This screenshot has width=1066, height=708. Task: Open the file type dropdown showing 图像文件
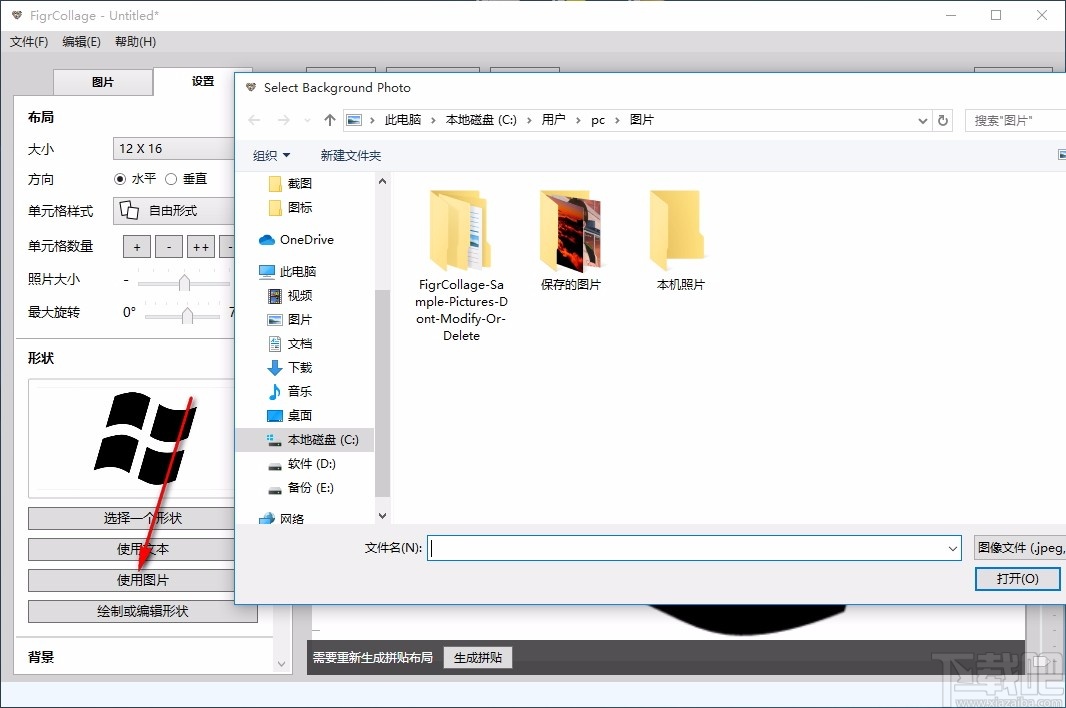click(1018, 547)
